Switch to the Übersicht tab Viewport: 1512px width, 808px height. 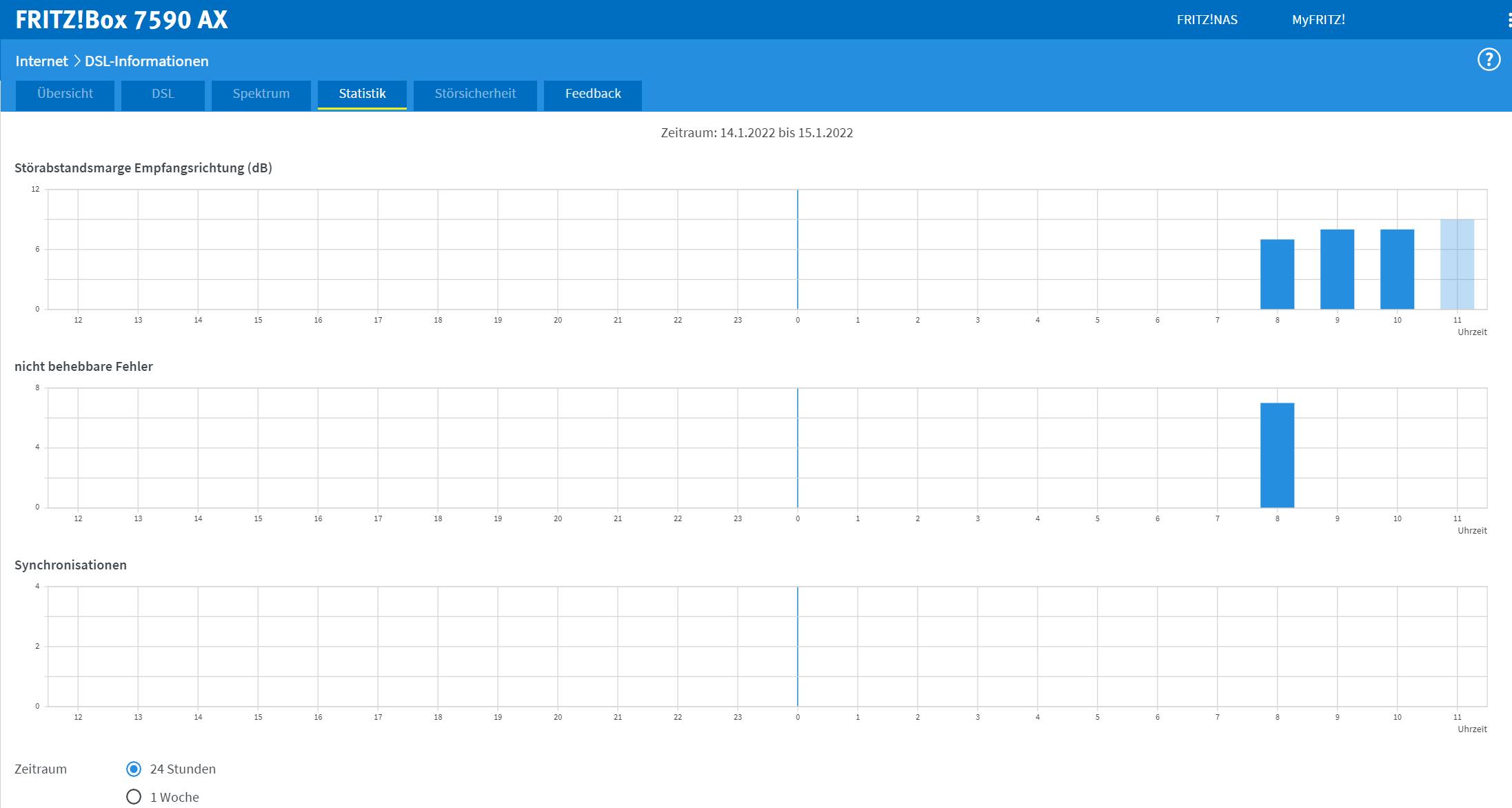pyautogui.click(x=65, y=94)
